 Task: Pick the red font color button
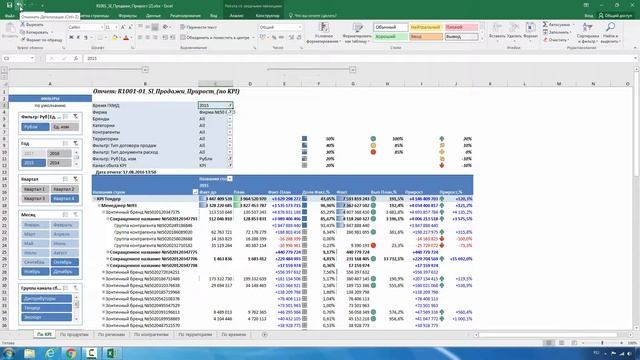click(126, 38)
